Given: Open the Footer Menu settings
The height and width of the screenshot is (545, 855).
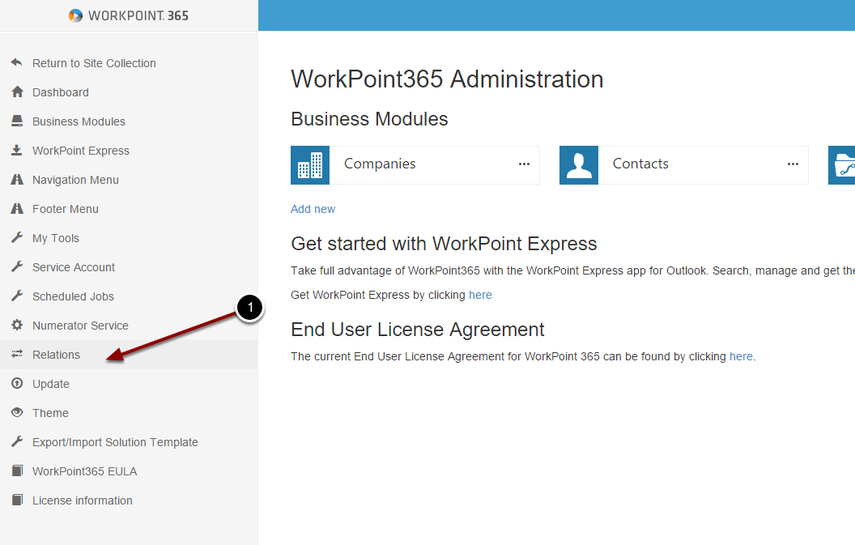Looking at the screenshot, I should 65,209.
